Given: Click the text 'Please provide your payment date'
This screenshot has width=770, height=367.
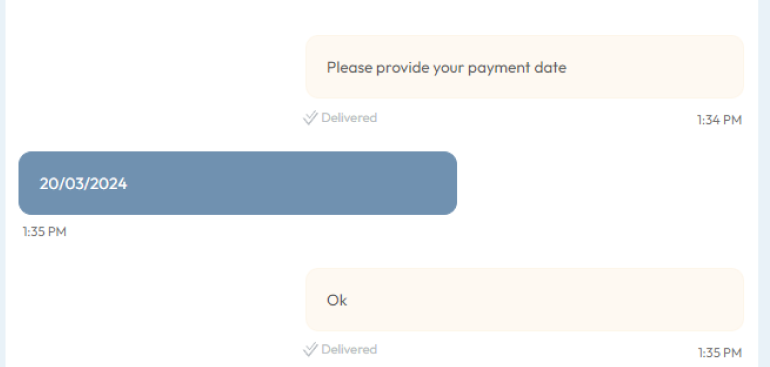Looking at the screenshot, I should tap(446, 68).
